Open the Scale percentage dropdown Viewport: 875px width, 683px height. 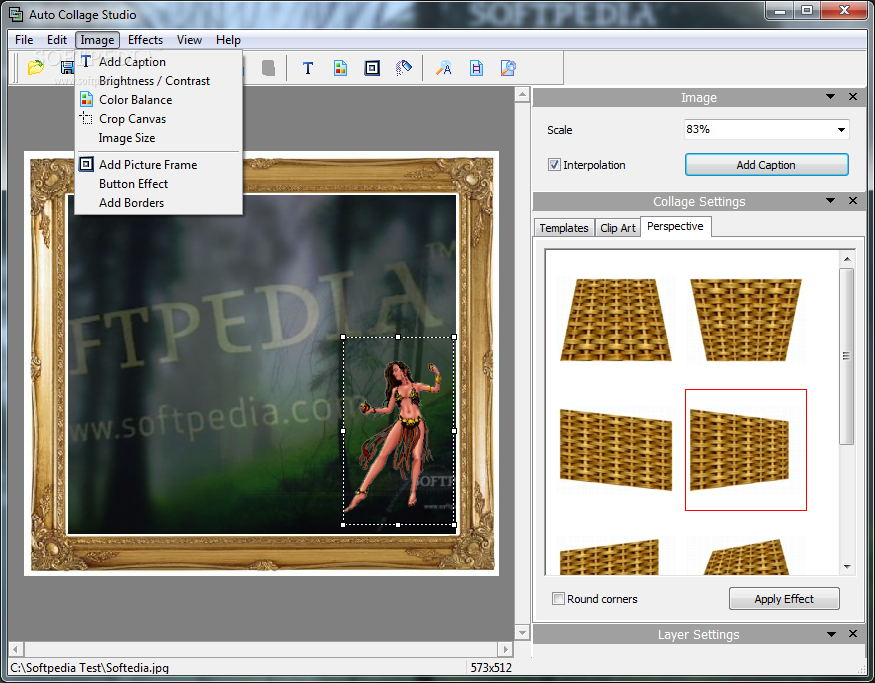point(841,129)
